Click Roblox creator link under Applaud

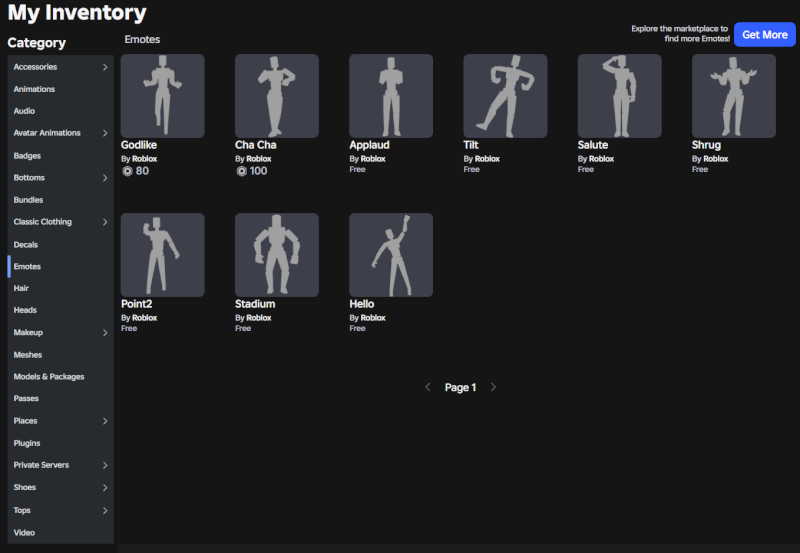(x=373, y=159)
